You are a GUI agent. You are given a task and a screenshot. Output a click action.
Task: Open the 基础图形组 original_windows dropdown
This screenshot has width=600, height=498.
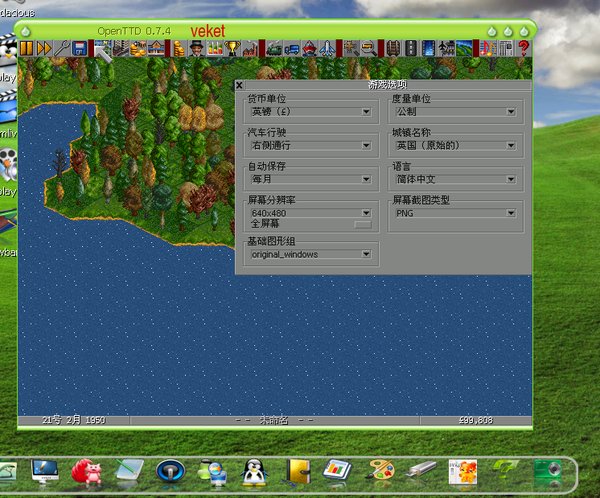point(310,254)
